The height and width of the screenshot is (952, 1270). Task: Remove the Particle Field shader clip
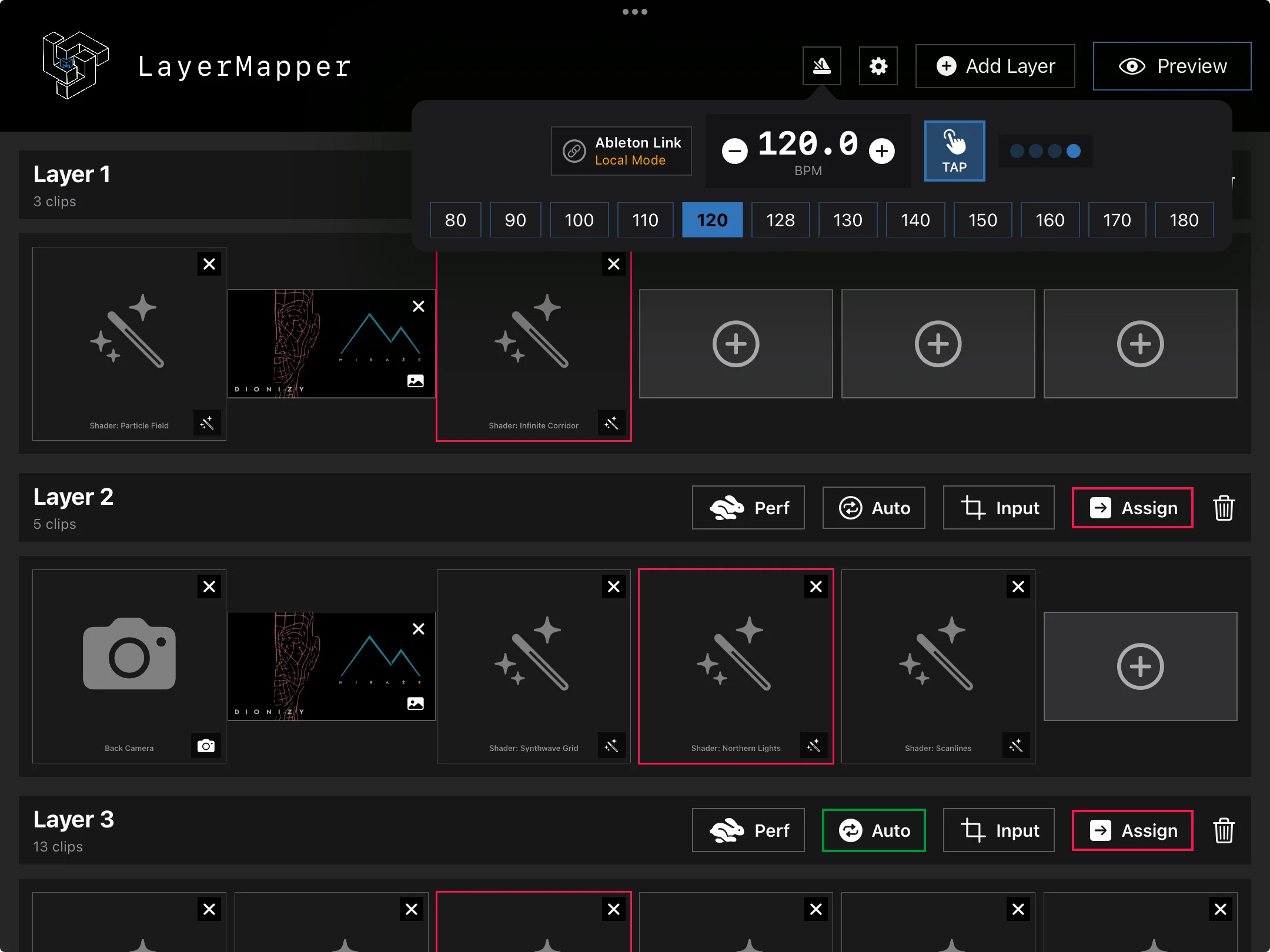click(x=209, y=264)
